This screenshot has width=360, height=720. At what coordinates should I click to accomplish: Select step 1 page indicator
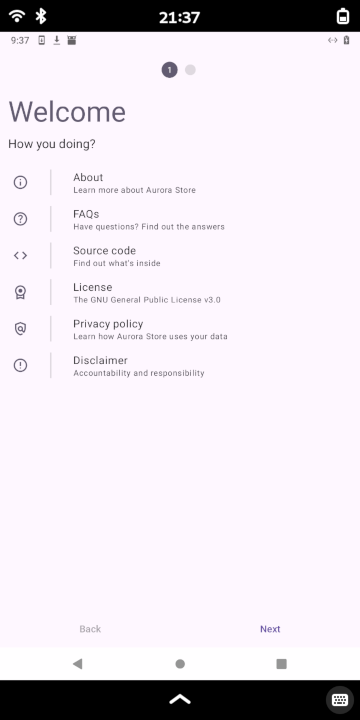pyautogui.click(x=169, y=70)
